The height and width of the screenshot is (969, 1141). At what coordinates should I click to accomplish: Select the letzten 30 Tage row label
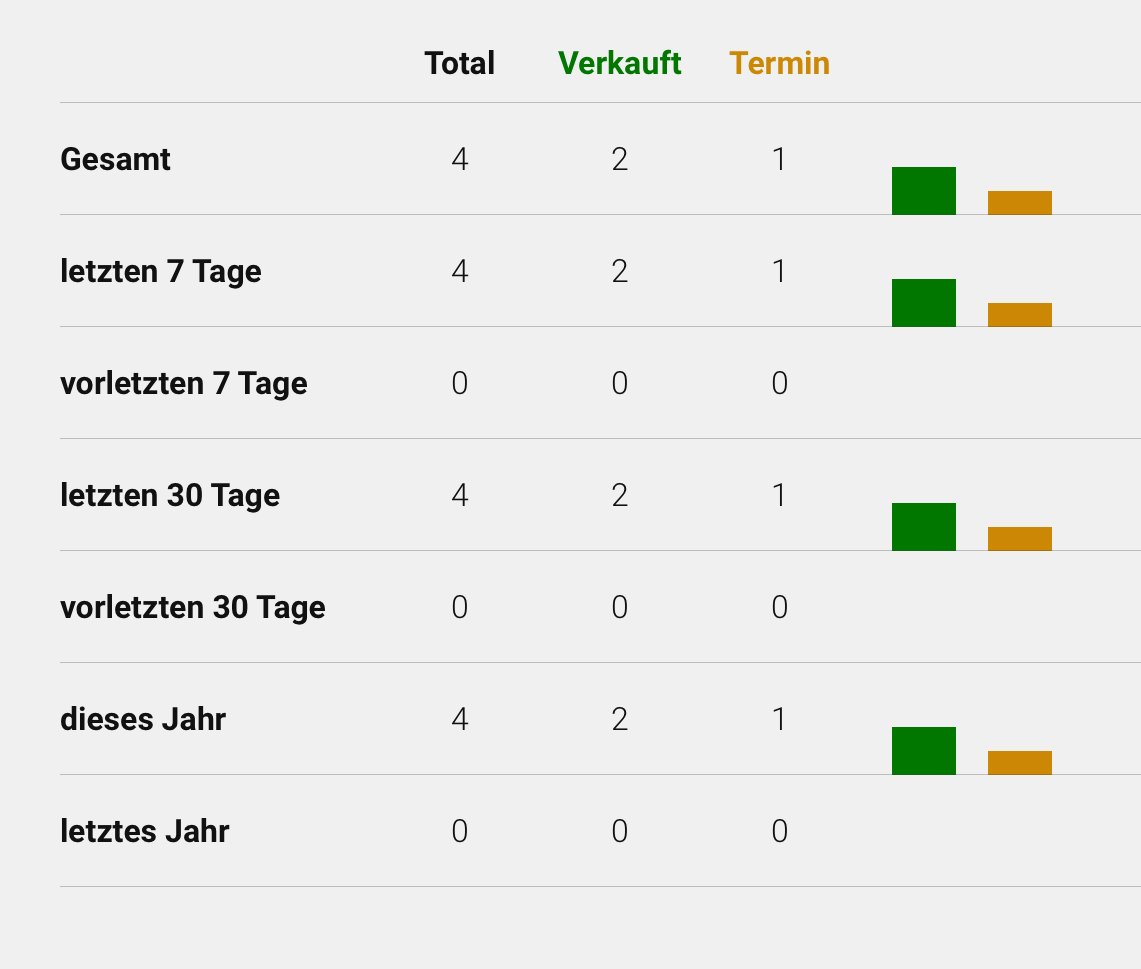click(170, 495)
